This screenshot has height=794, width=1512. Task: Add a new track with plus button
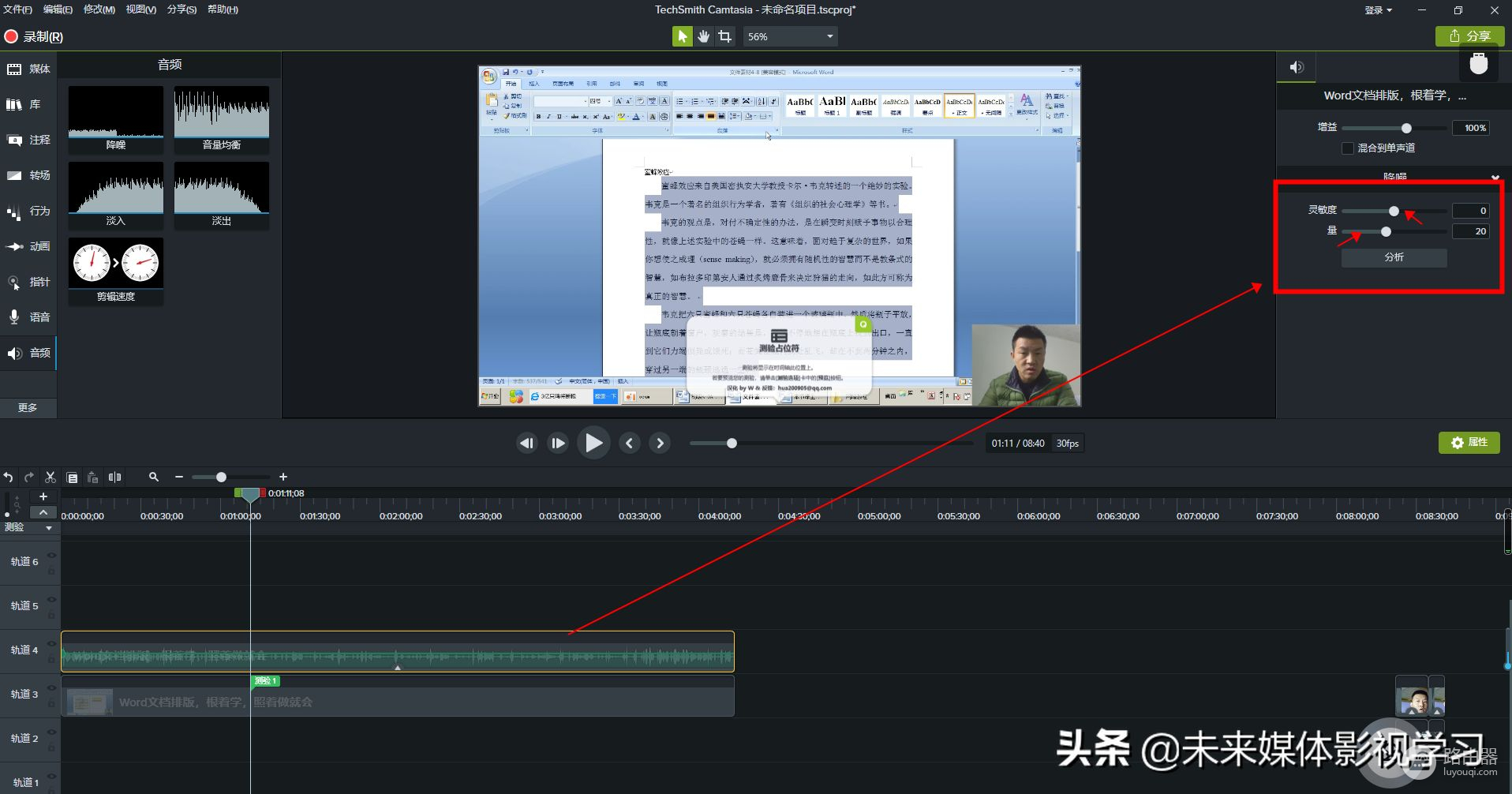pos(43,496)
